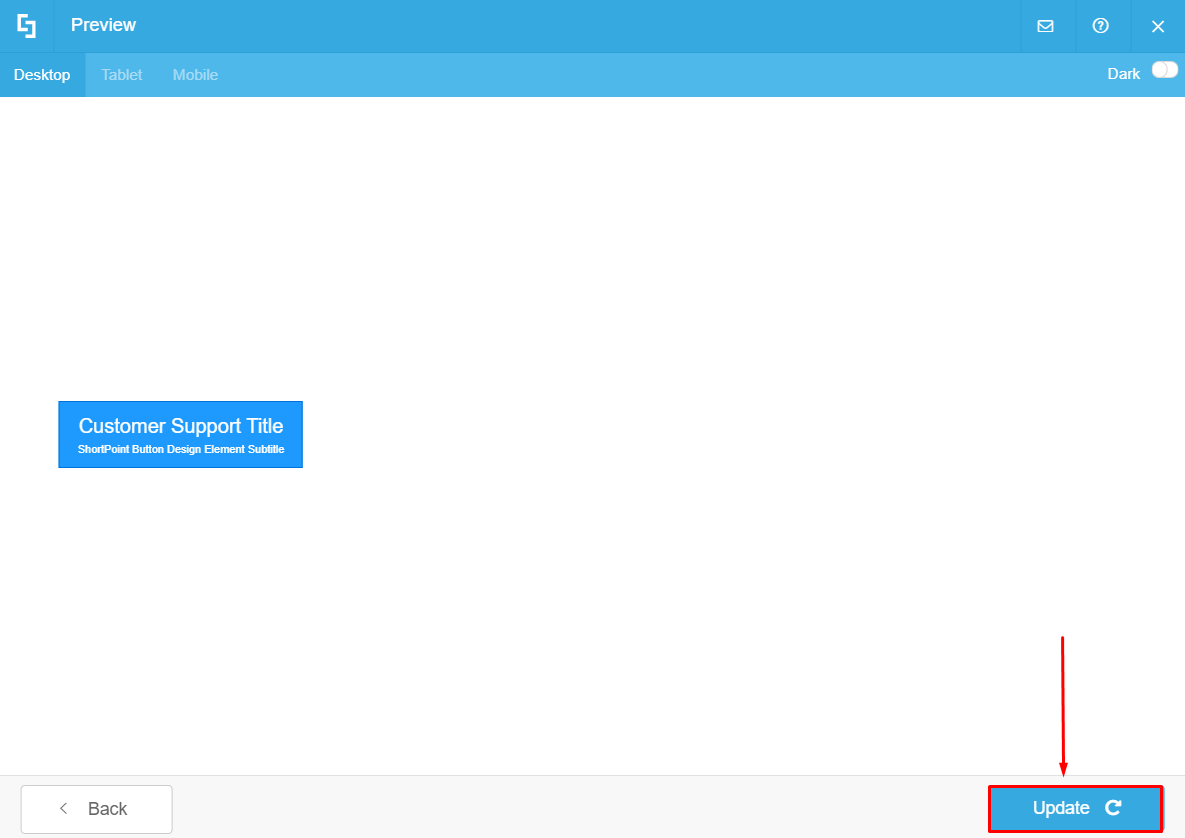Screen dimensions: 1185x838
Task: Click the Back button
Action: tap(96, 808)
